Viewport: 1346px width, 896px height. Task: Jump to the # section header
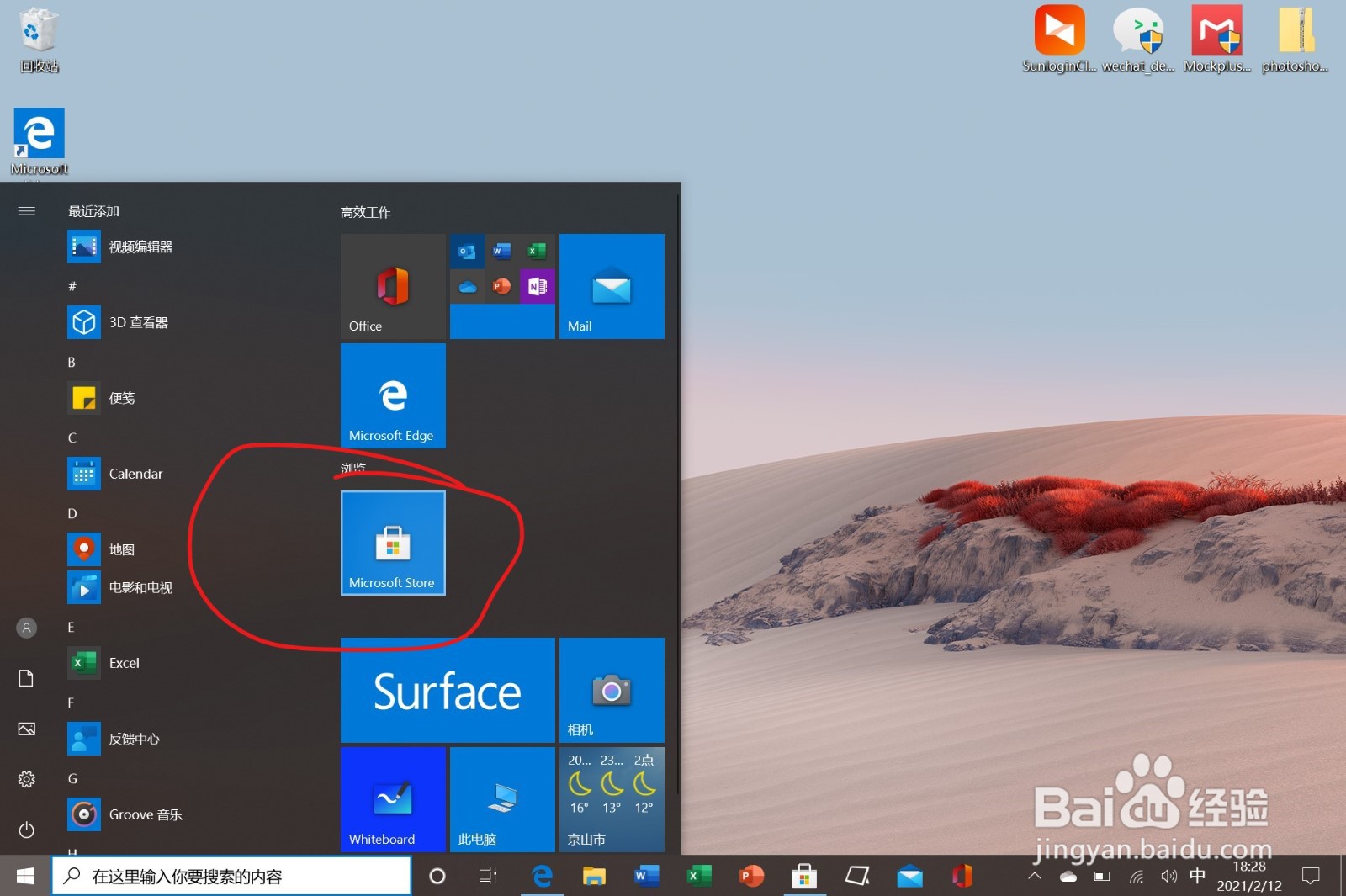72,286
